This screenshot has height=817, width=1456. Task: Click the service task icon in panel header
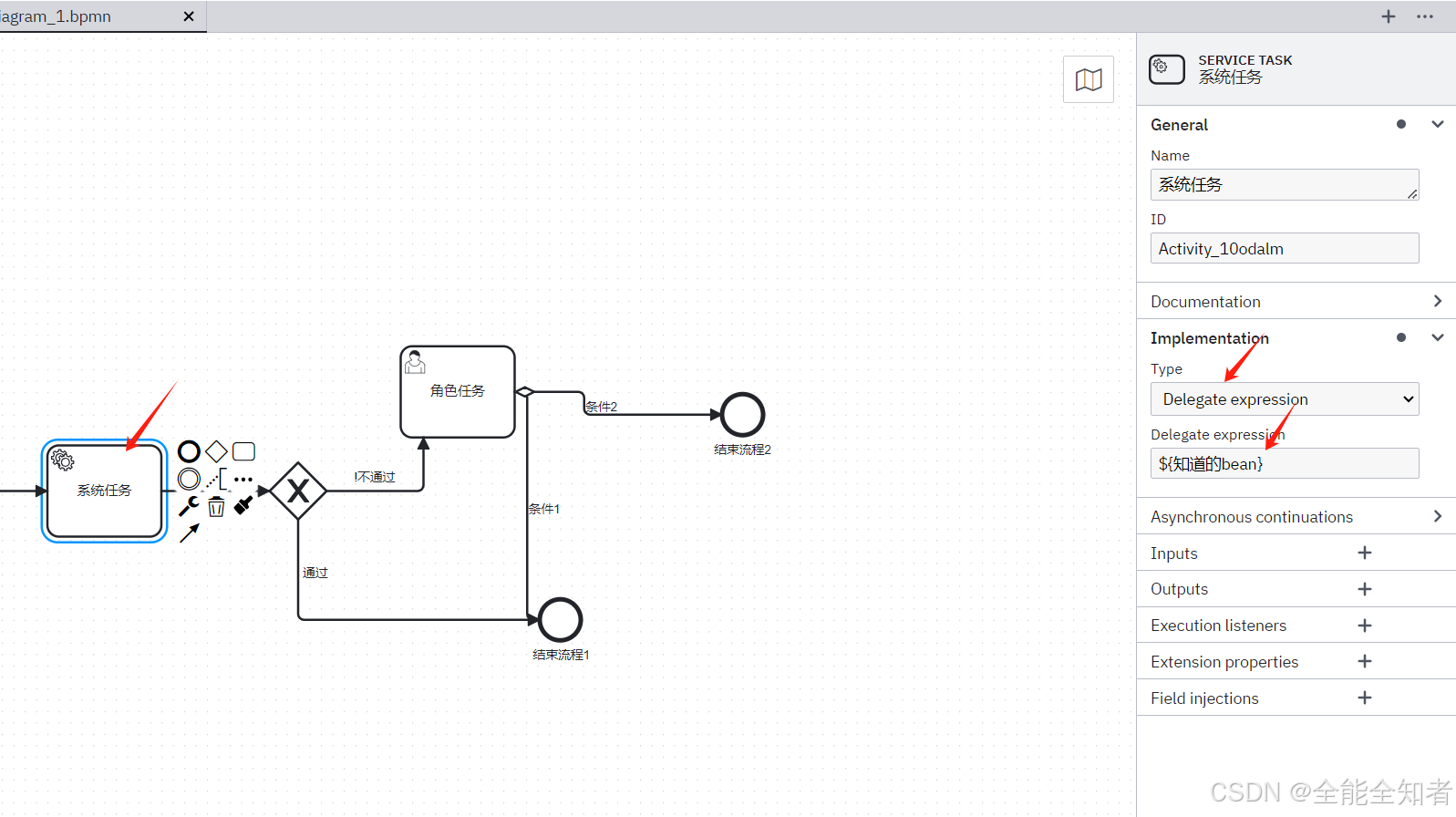[1167, 69]
